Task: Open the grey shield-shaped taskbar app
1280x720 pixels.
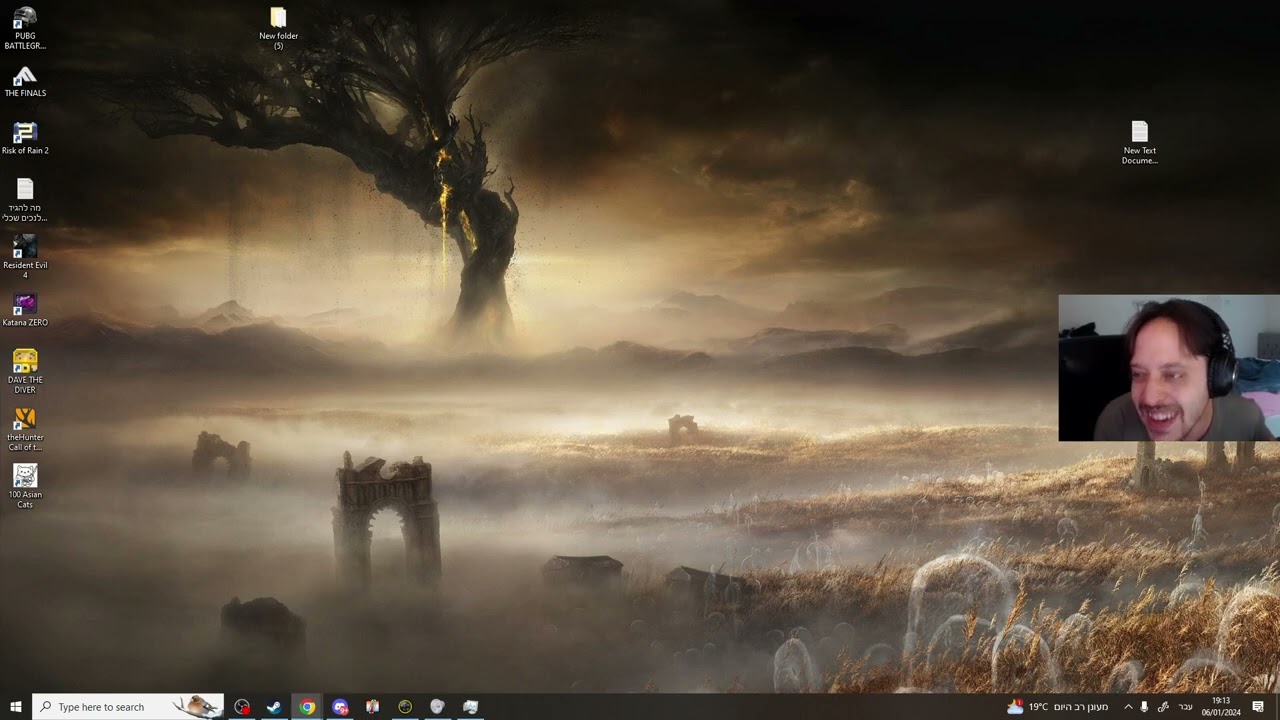Action: [437, 707]
